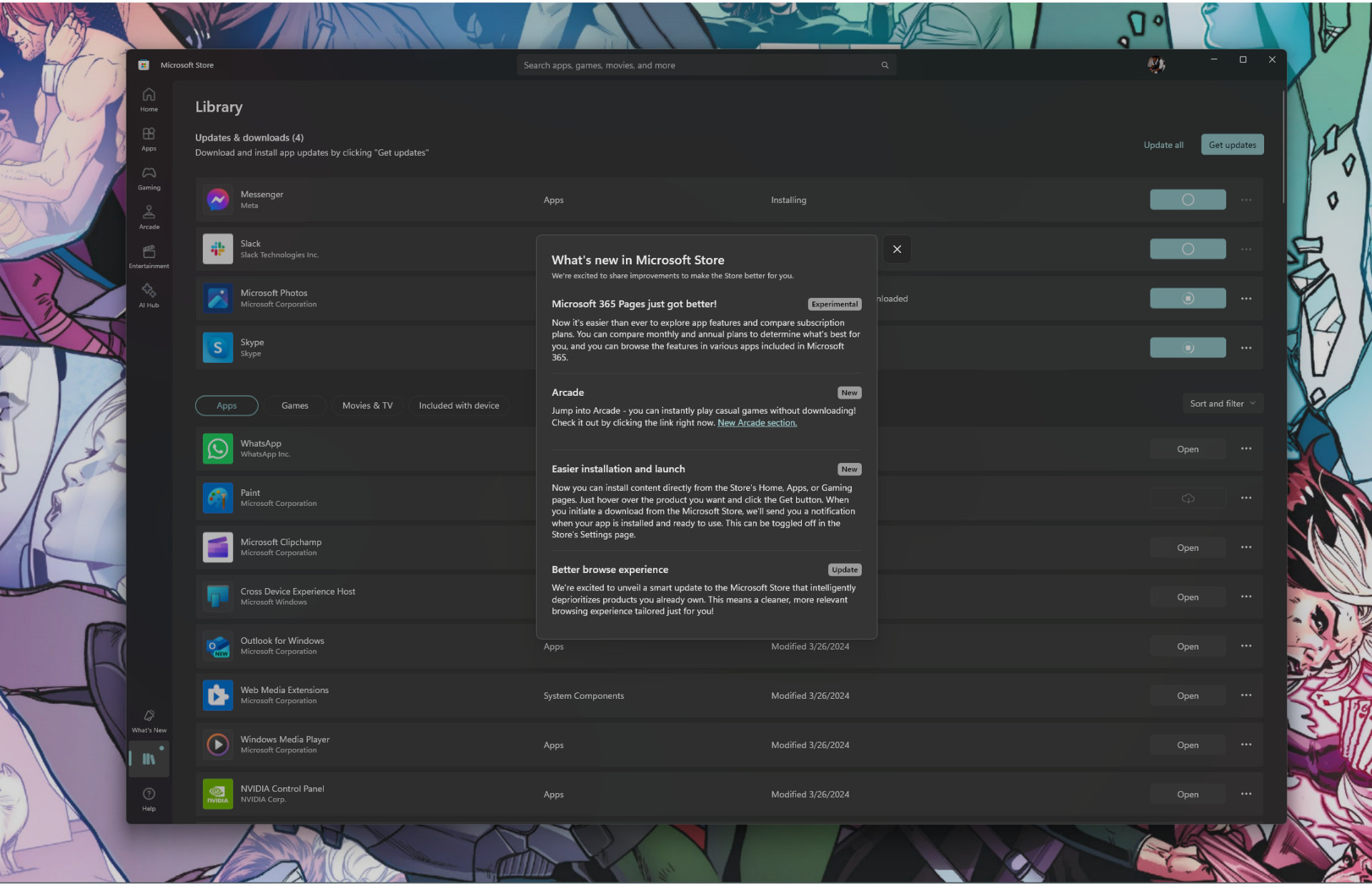Select the Movies & TV filter tab
The width and height of the screenshot is (1372, 886).
click(367, 406)
